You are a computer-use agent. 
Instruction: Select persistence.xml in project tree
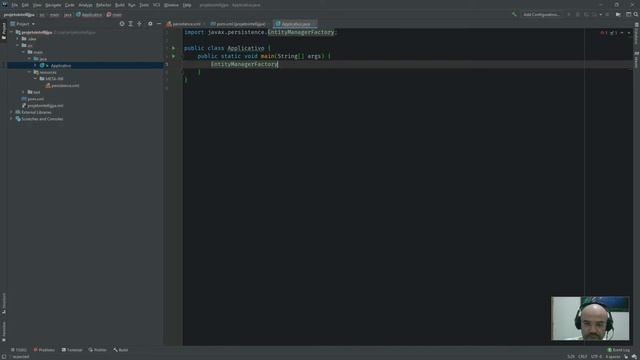[x=62, y=86]
